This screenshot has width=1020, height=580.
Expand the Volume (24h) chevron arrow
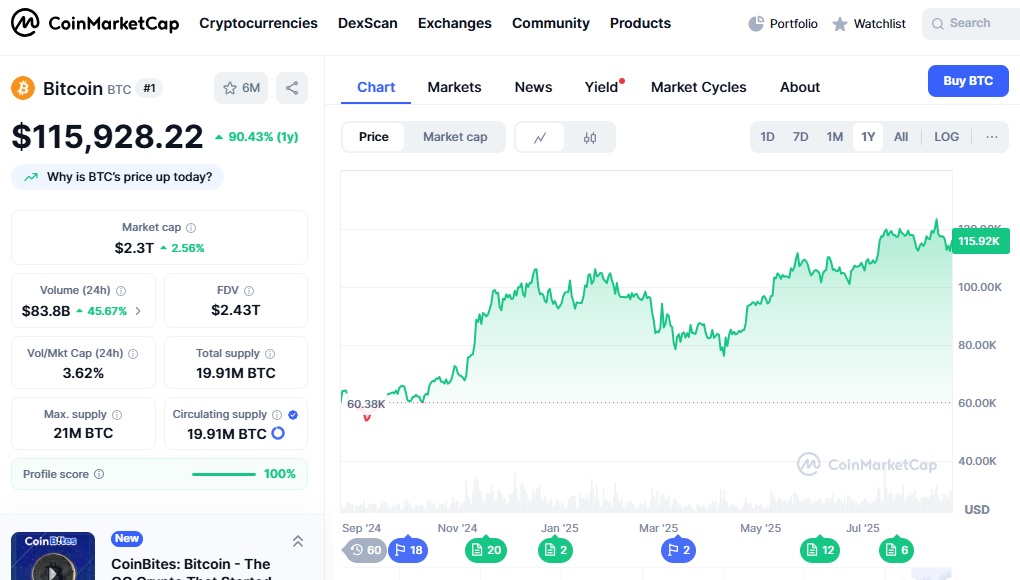138,311
